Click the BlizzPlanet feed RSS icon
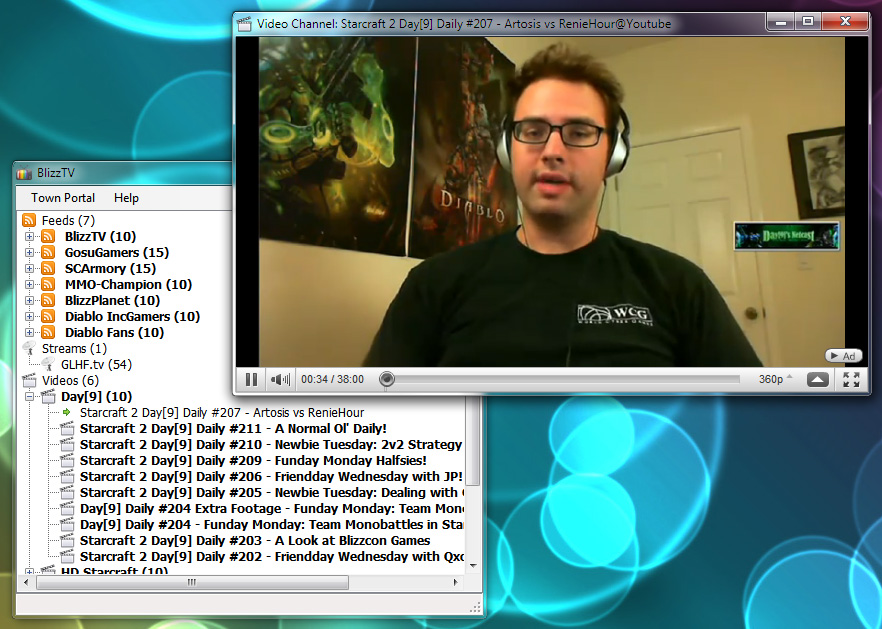The image size is (882, 629). pos(48,300)
